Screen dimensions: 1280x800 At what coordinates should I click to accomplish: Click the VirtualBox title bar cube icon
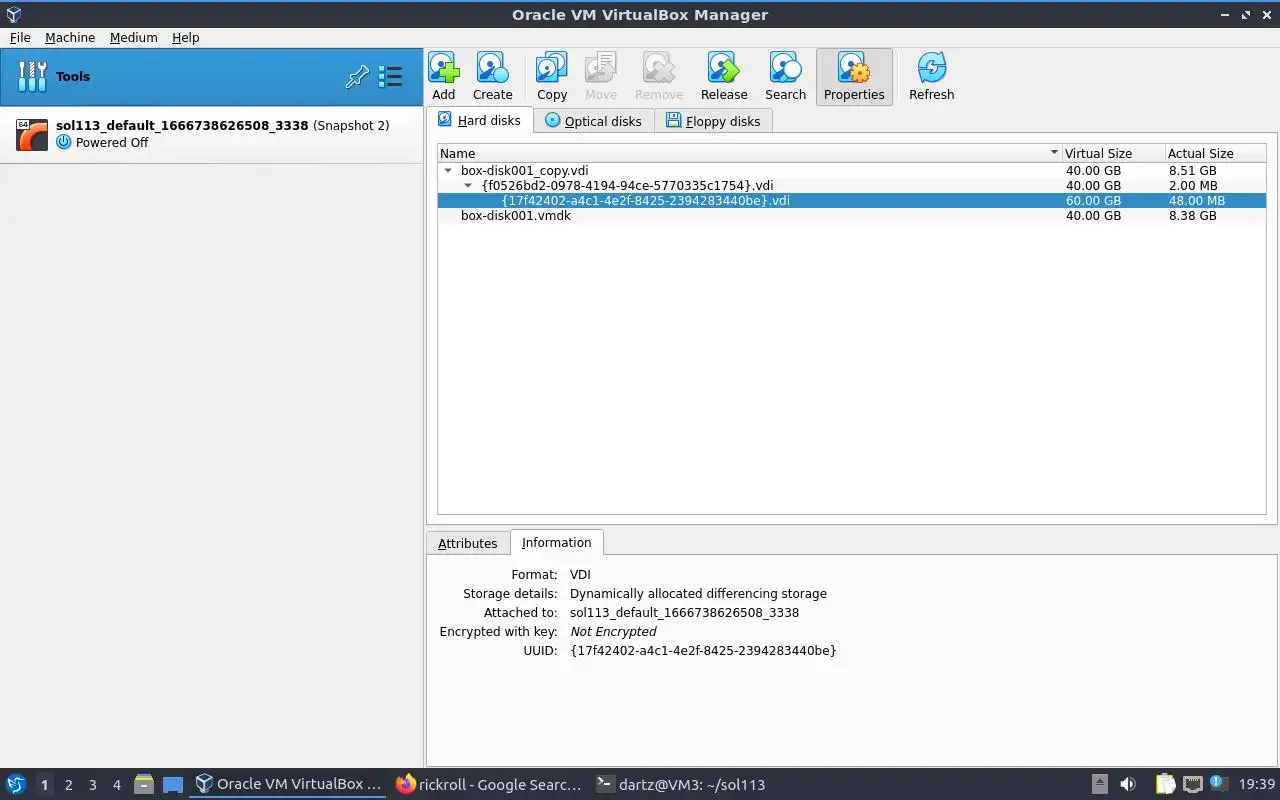tap(13, 14)
